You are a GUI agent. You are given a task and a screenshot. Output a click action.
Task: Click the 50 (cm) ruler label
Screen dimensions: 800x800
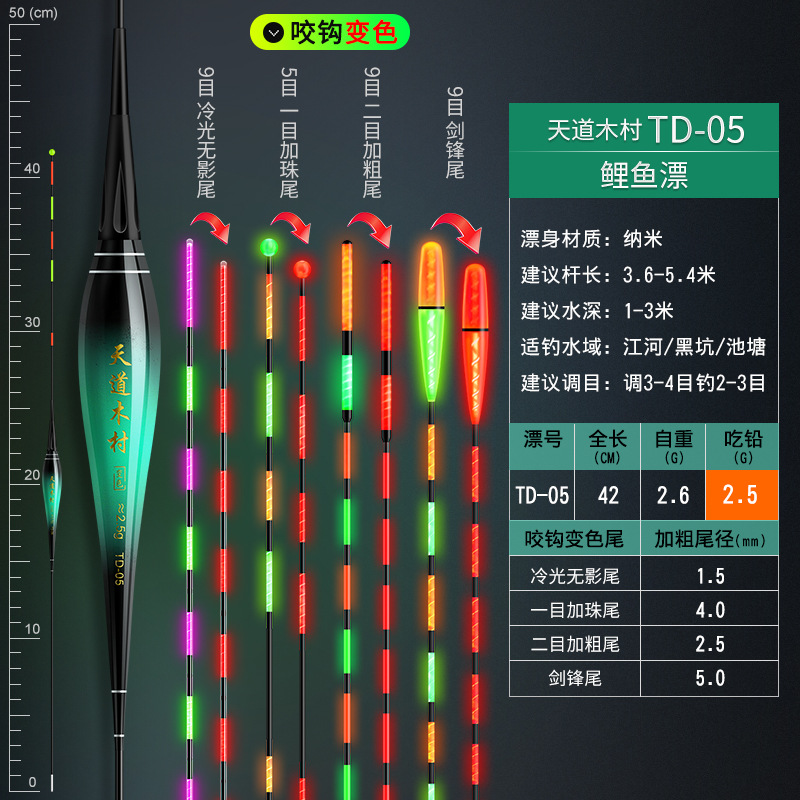tap(33, 12)
